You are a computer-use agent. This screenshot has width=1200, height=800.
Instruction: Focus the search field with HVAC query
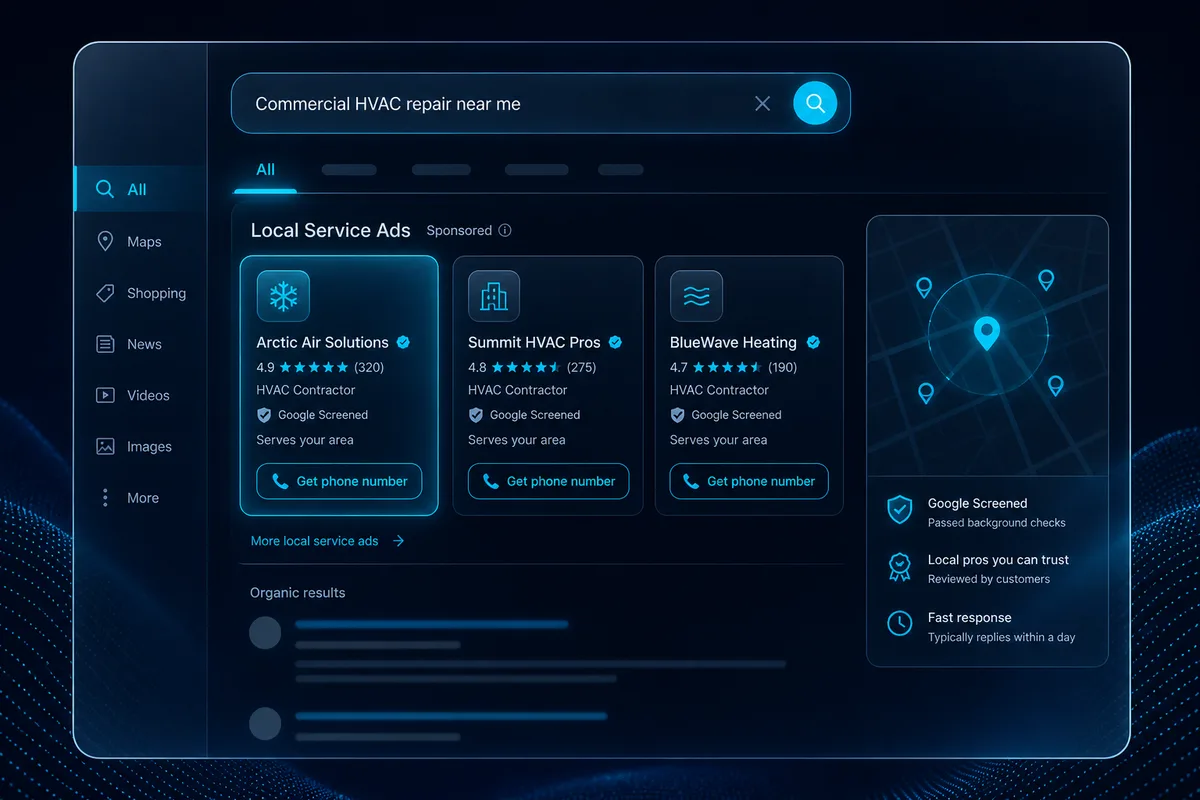pyautogui.click(x=541, y=103)
